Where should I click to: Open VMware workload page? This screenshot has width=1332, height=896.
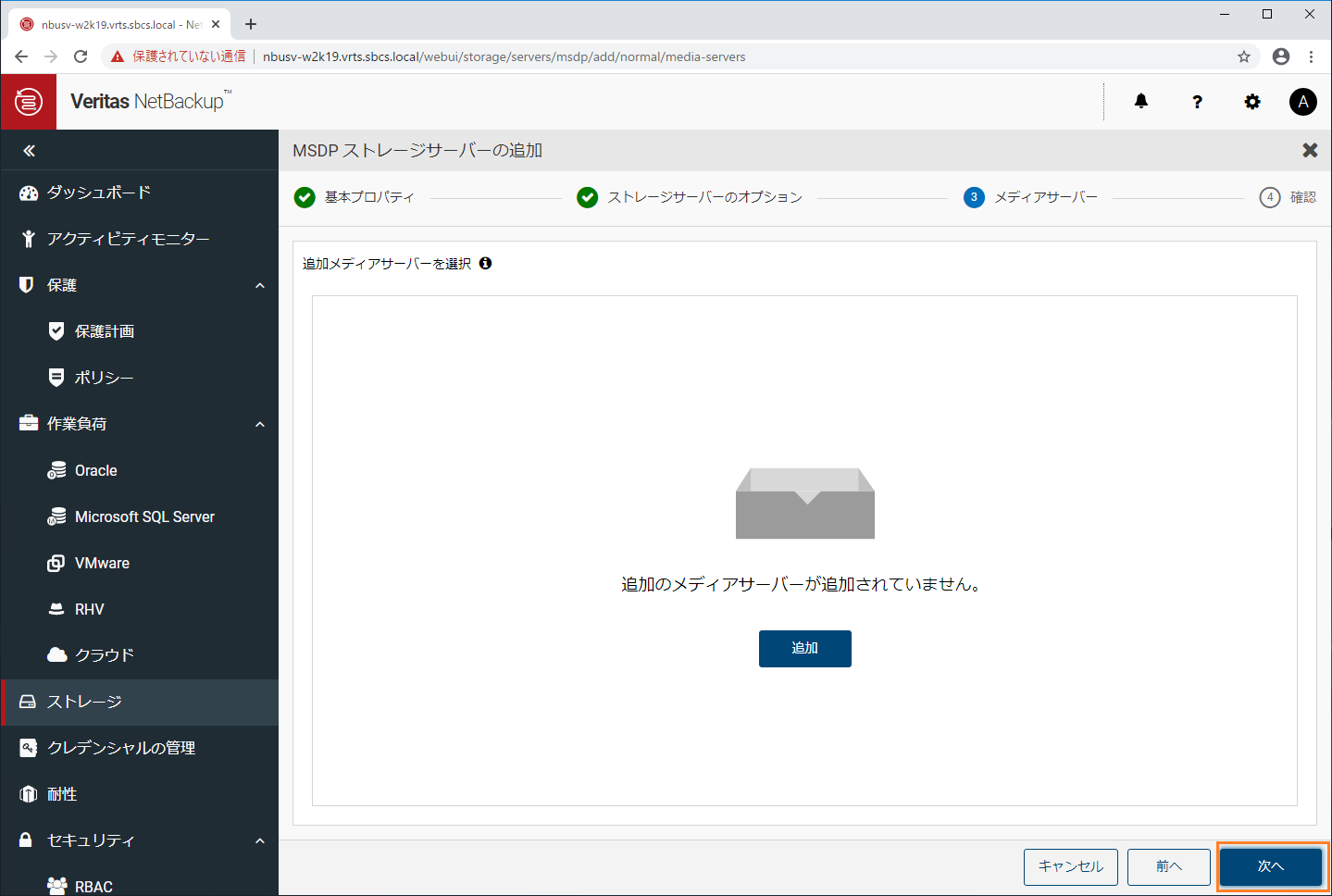[x=102, y=563]
